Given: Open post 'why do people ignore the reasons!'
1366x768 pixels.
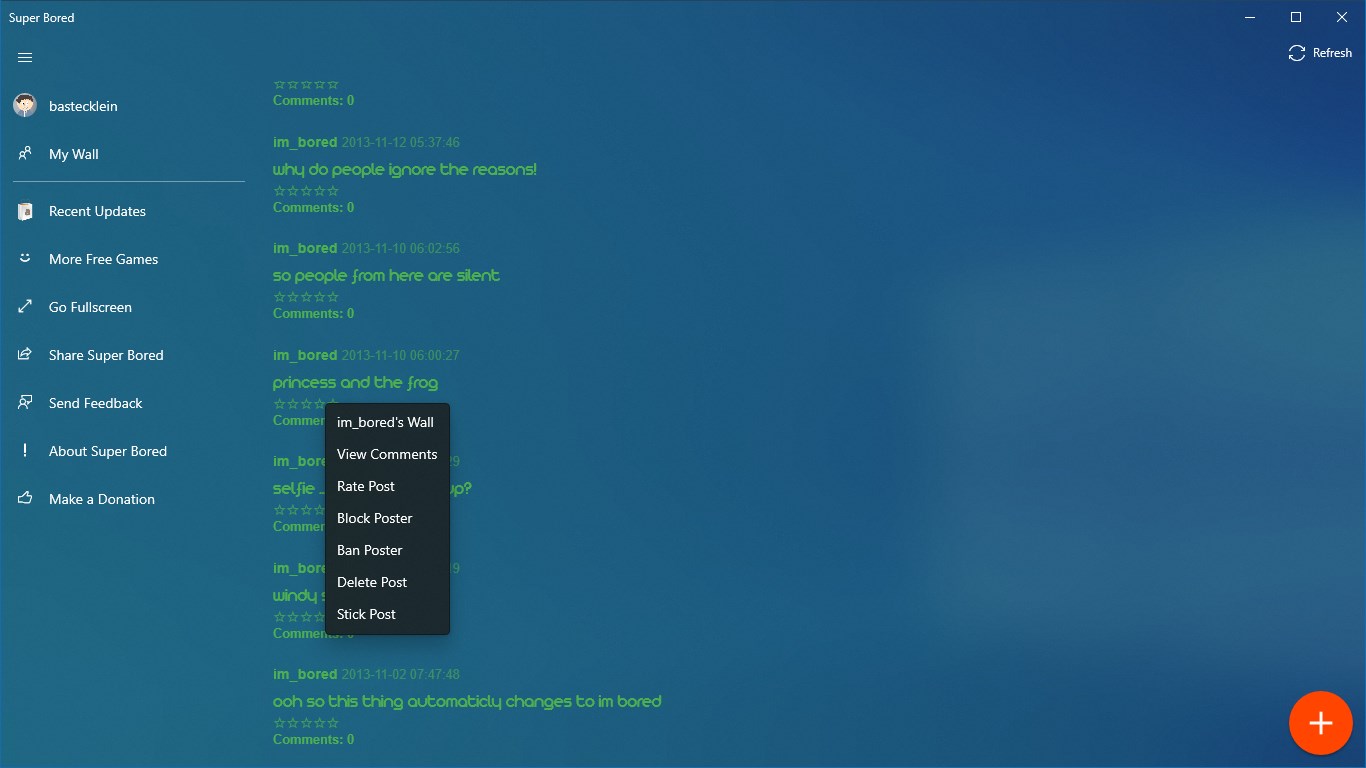Looking at the screenshot, I should pyautogui.click(x=405, y=170).
